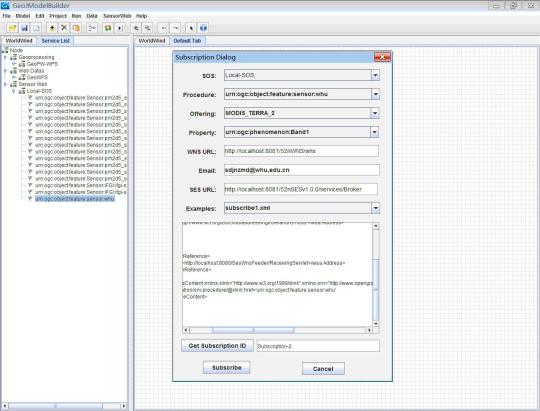
Task: Open the Project menu
Action: [58, 16]
